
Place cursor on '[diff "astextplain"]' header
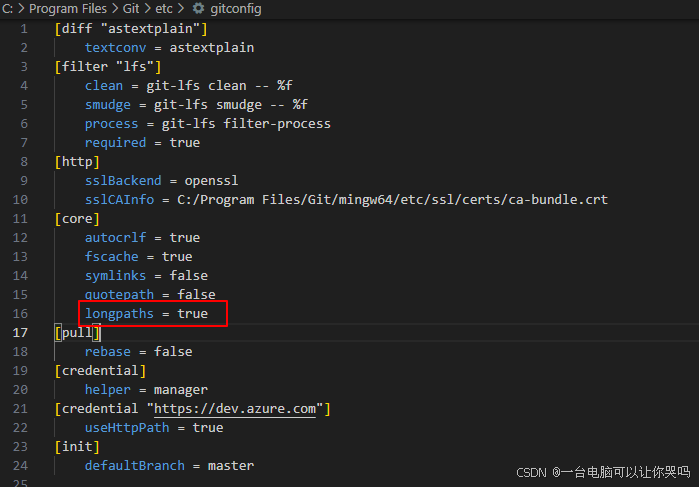pos(131,29)
